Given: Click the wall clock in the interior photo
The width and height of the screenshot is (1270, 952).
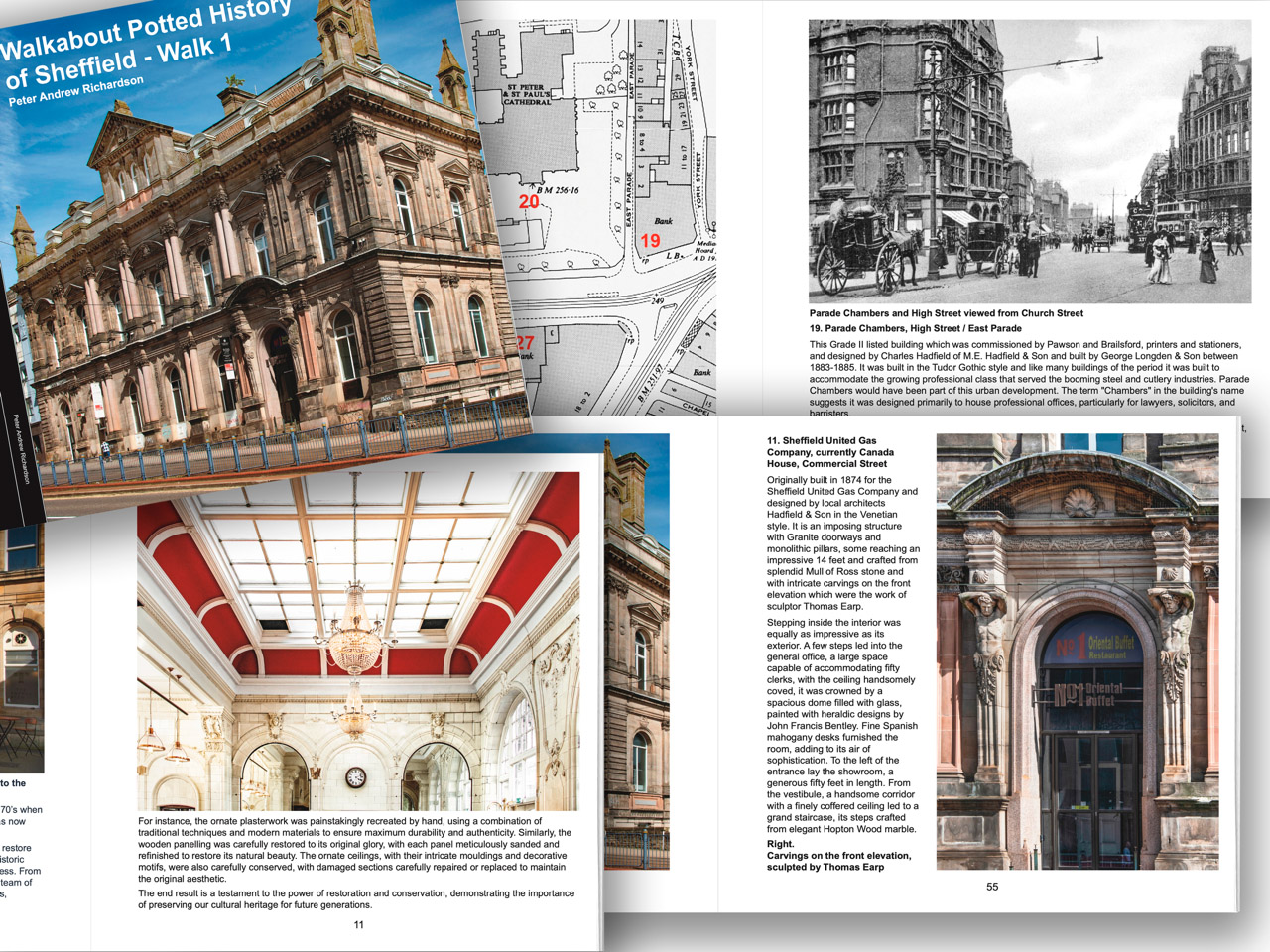Looking at the screenshot, I should (355, 777).
